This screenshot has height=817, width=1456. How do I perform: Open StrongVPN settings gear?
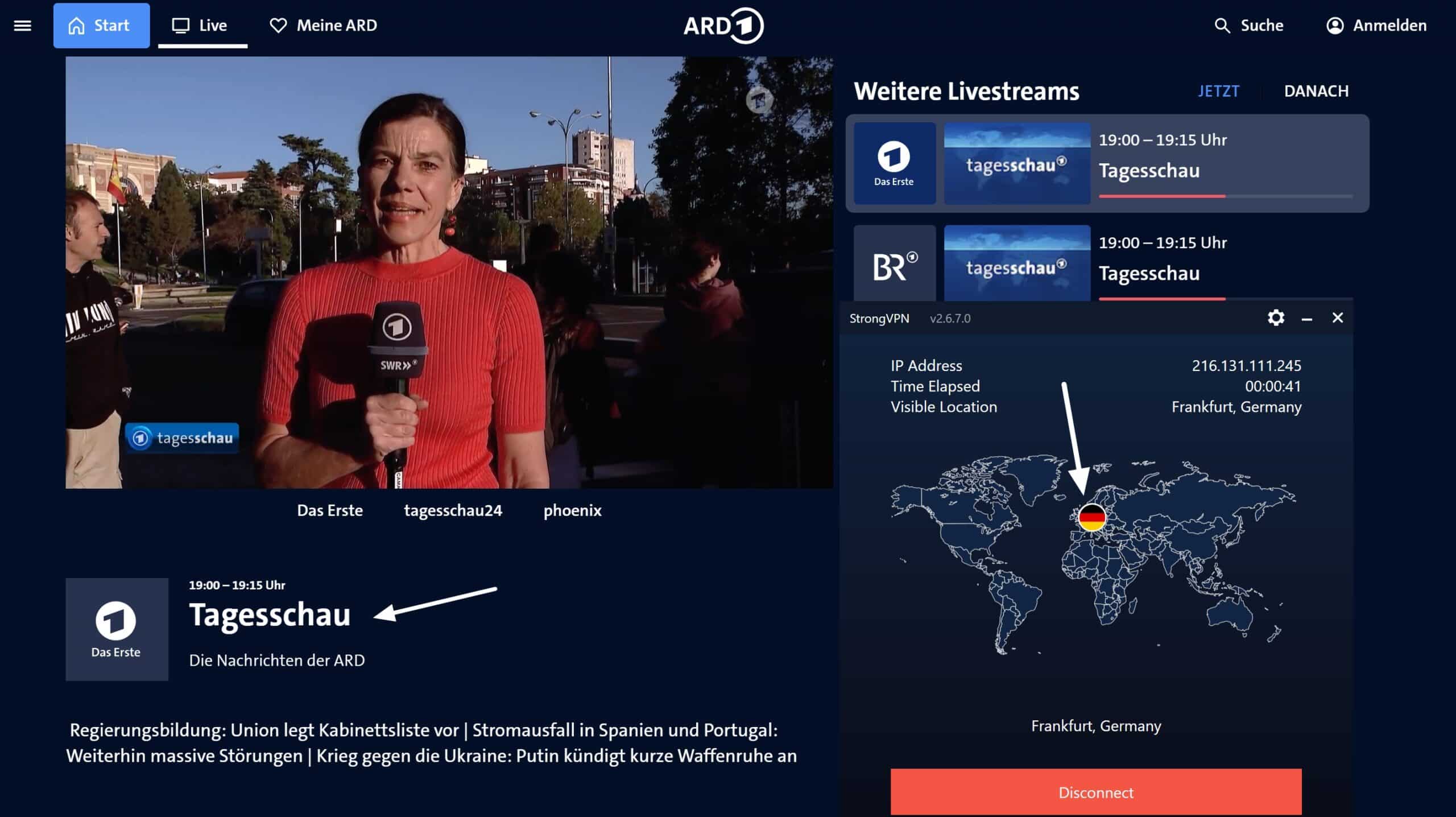1276,317
